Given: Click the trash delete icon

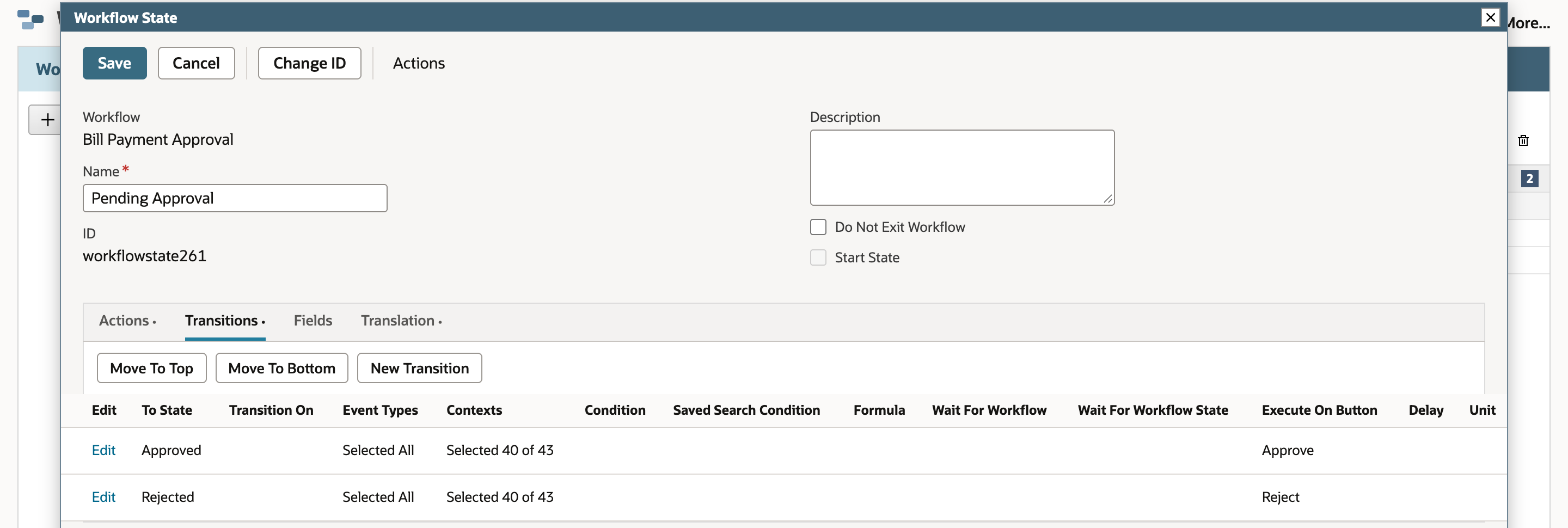Looking at the screenshot, I should click(1523, 140).
